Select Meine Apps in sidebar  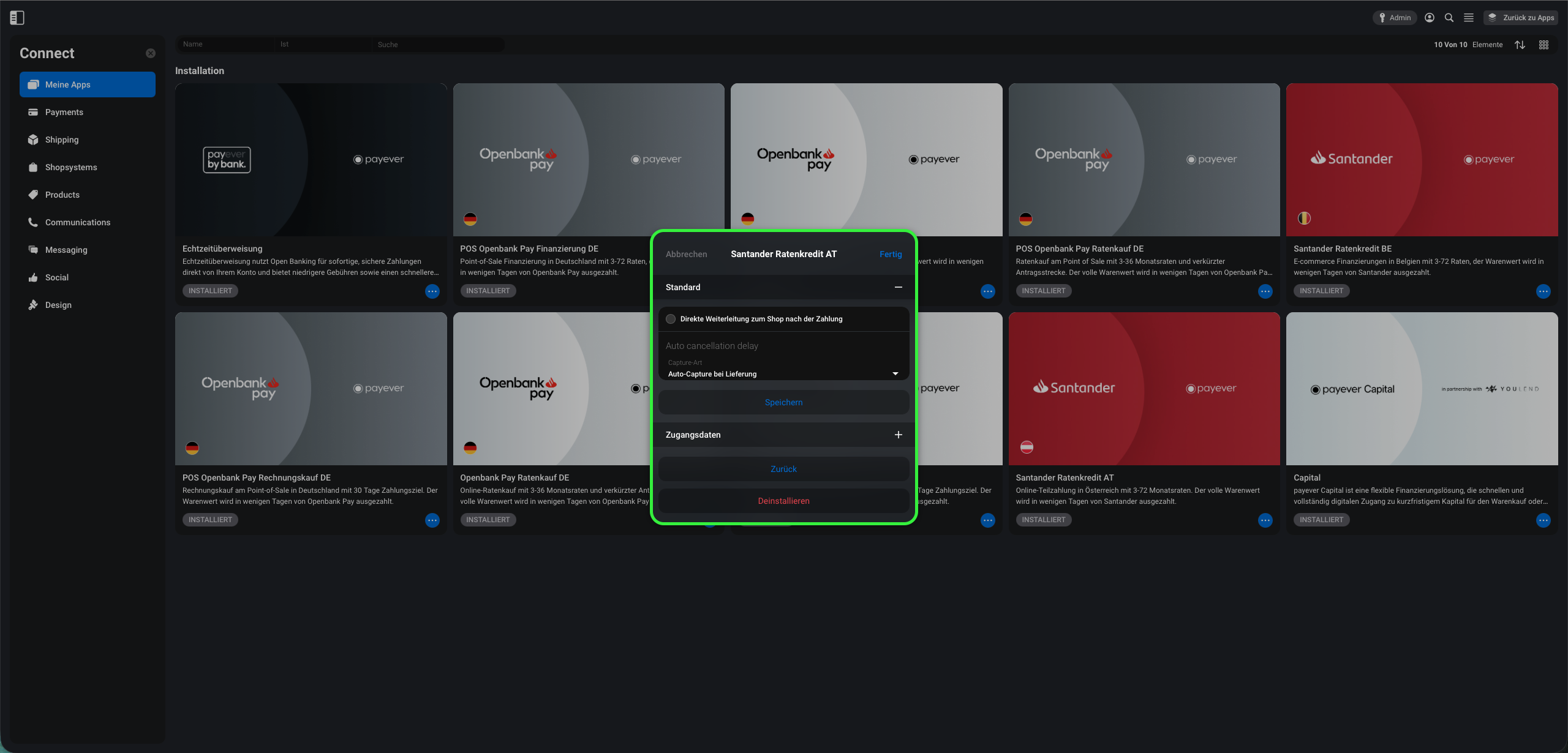click(x=88, y=84)
